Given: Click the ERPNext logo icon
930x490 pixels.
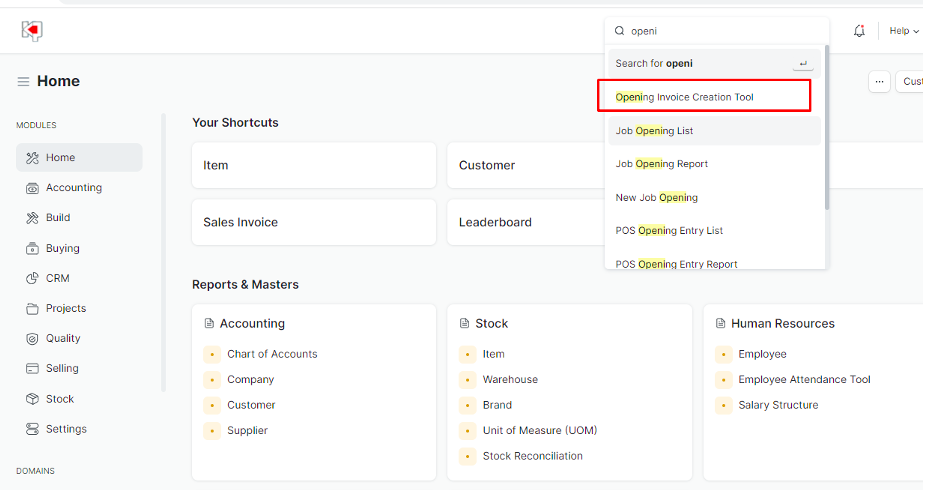Looking at the screenshot, I should point(32,31).
